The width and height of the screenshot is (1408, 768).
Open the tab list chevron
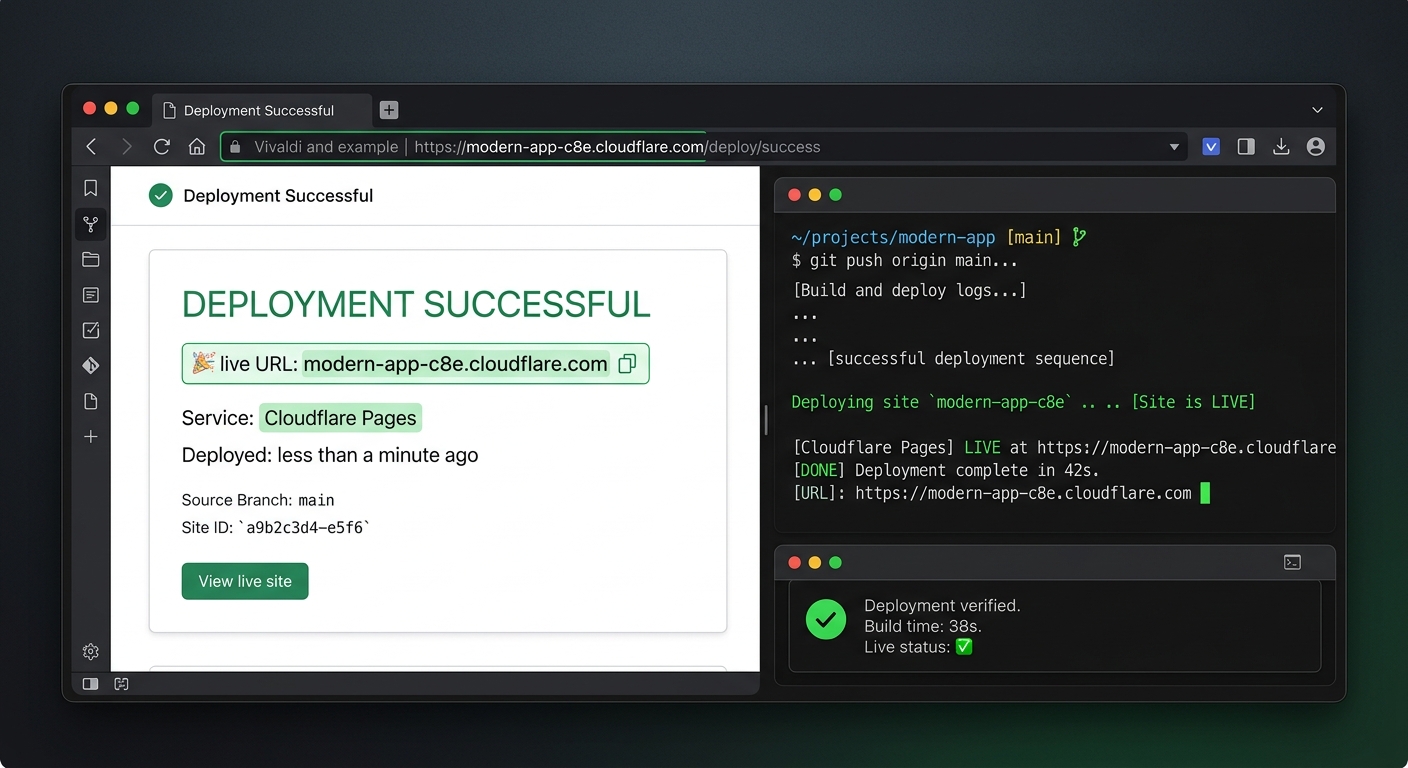(1317, 110)
